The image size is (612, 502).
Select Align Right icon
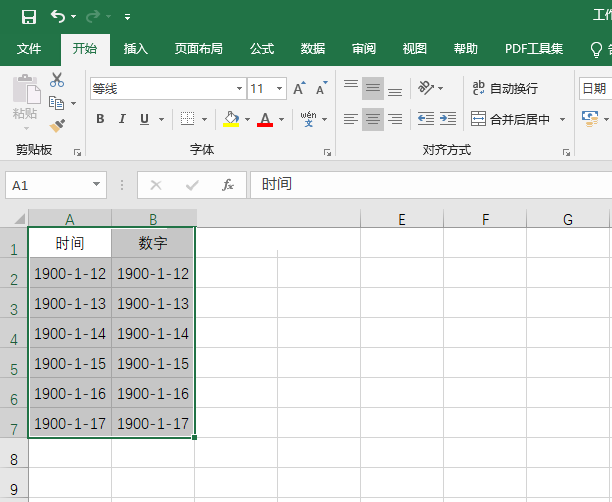pos(395,119)
